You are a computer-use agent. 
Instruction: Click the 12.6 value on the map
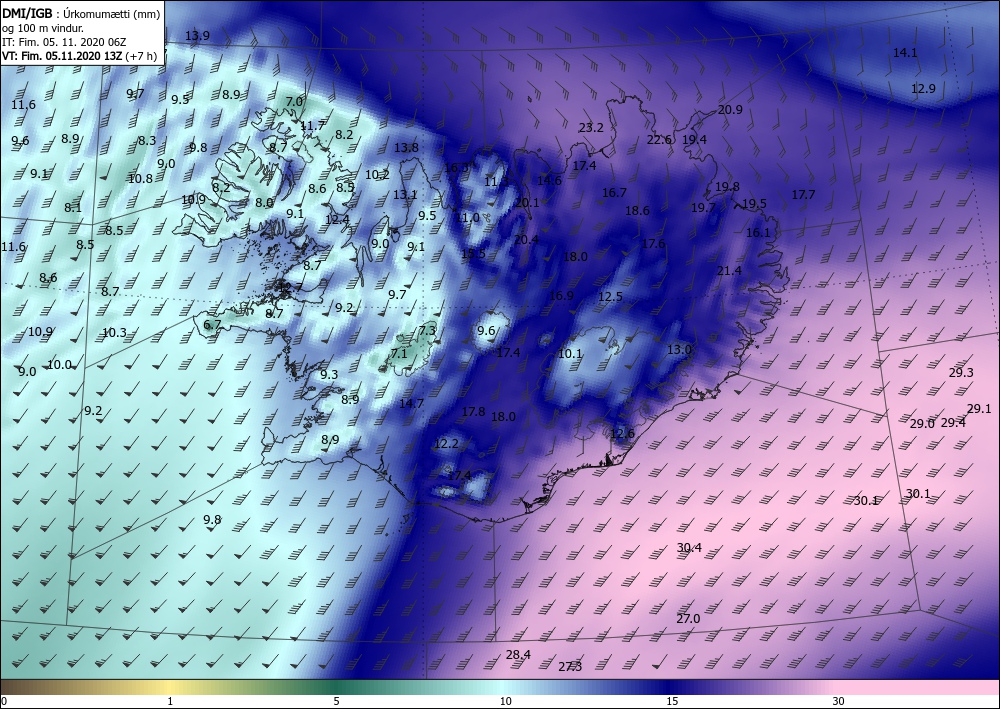pos(622,434)
